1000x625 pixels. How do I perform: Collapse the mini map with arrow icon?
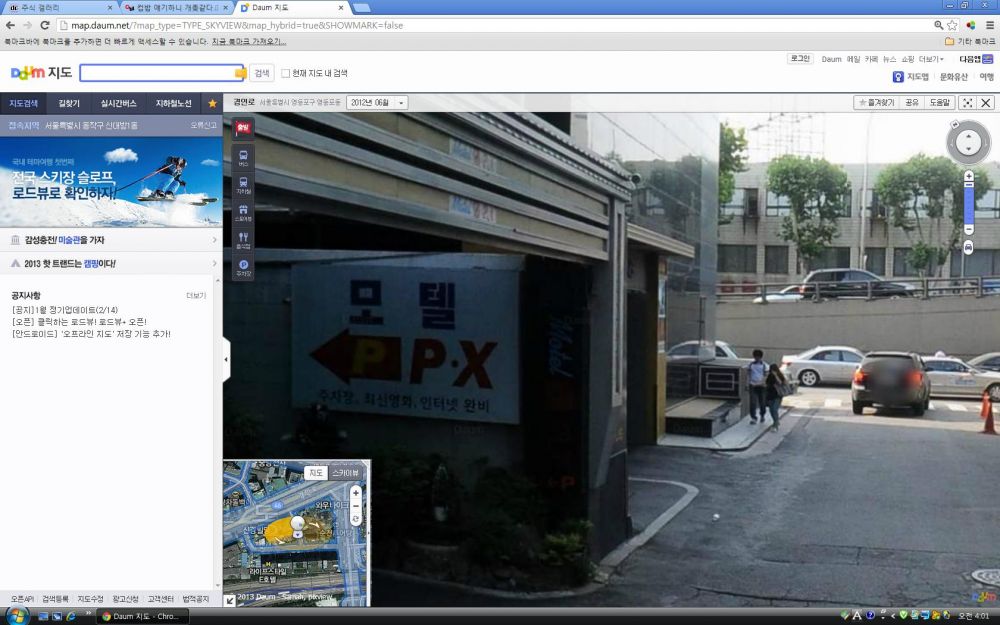point(230,600)
